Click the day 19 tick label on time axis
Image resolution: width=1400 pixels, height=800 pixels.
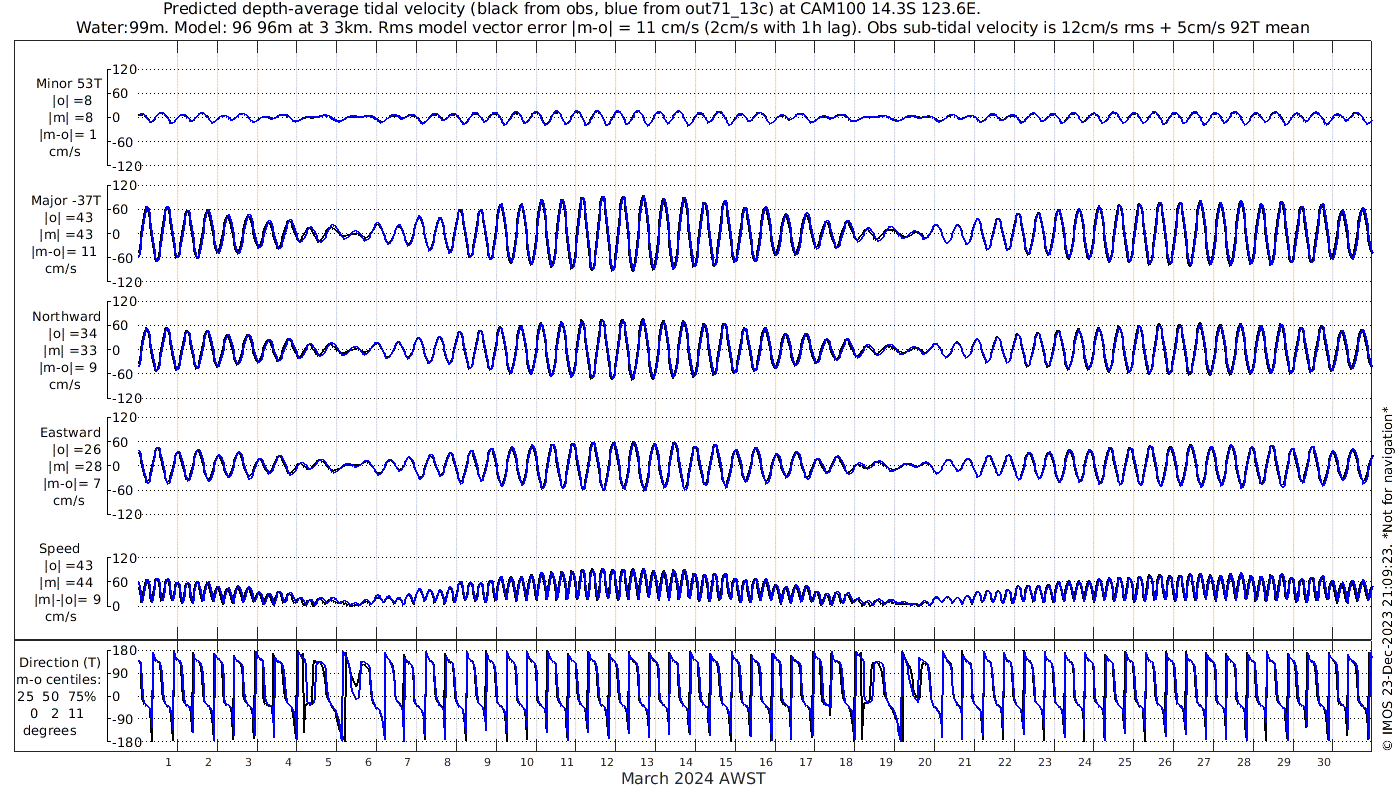885,762
